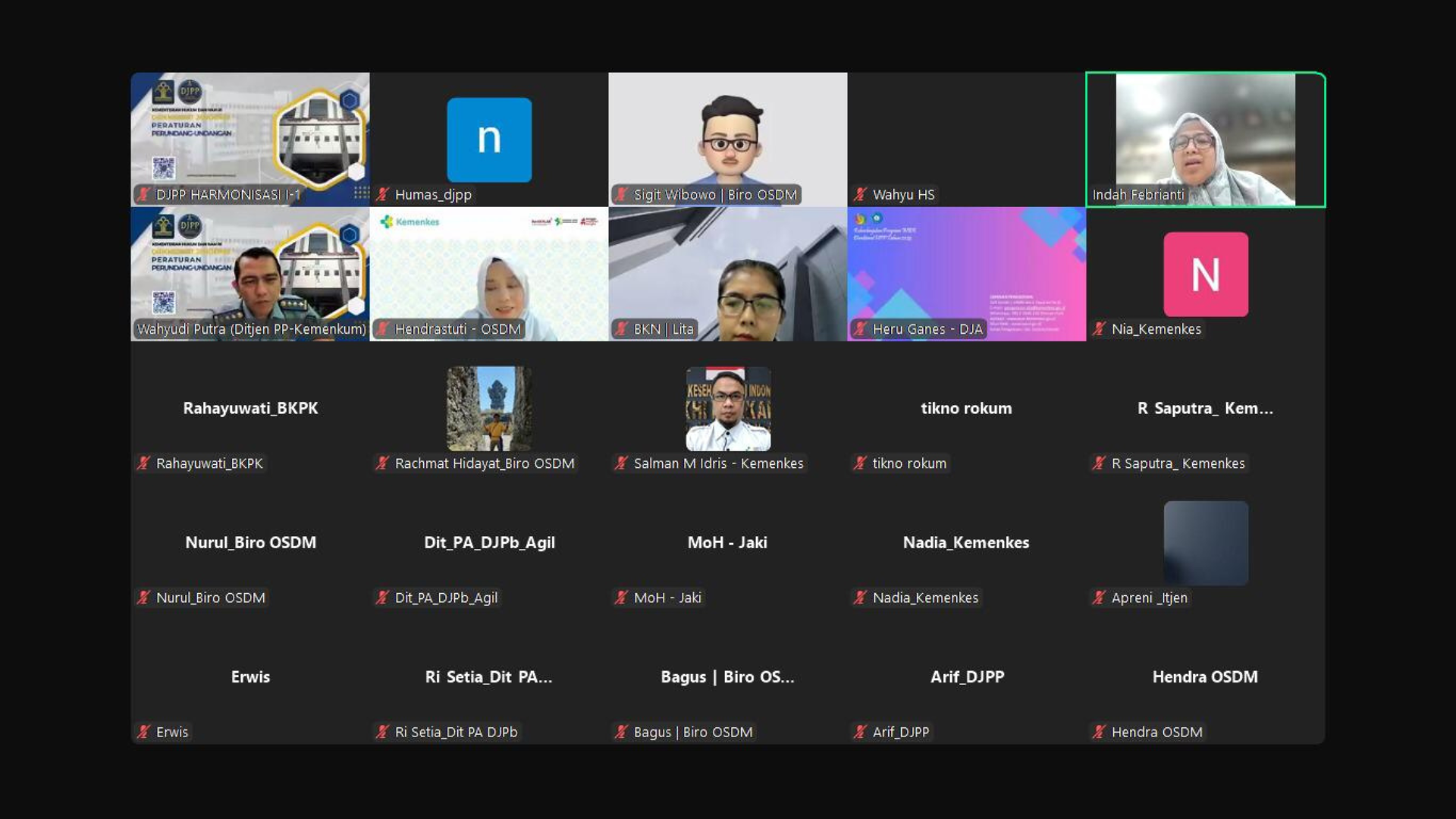The height and width of the screenshot is (819, 1456).
Task: Click muted mic icon beside Humas_djpp
Action: click(x=382, y=195)
